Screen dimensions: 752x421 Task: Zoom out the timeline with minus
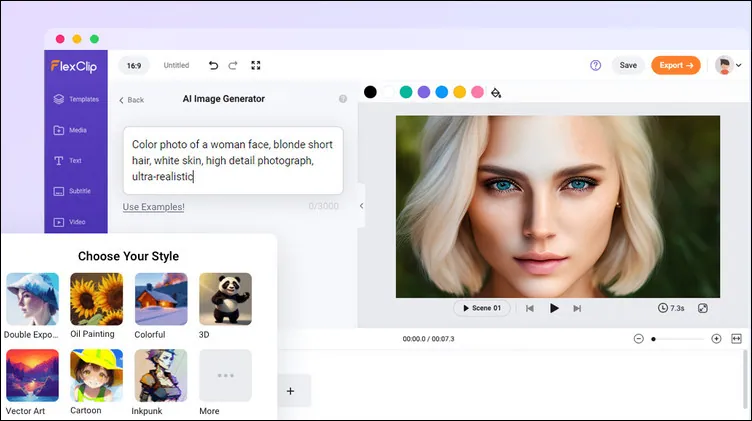(638, 339)
